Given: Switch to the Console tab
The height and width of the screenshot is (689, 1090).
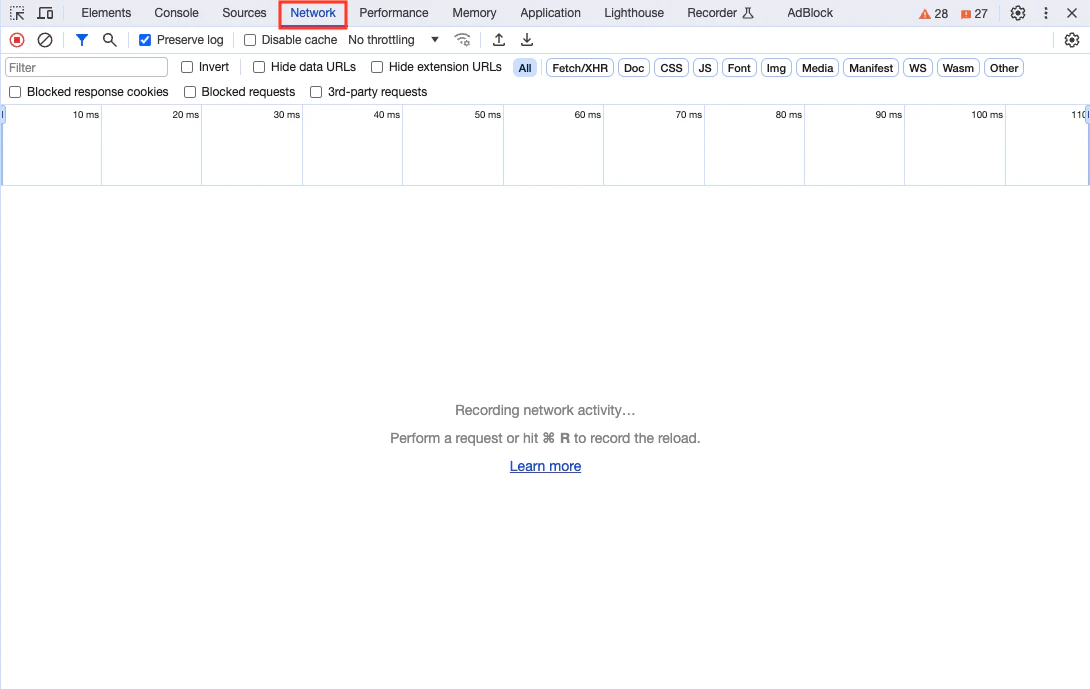Looking at the screenshot, I should [x=177, y=13].
